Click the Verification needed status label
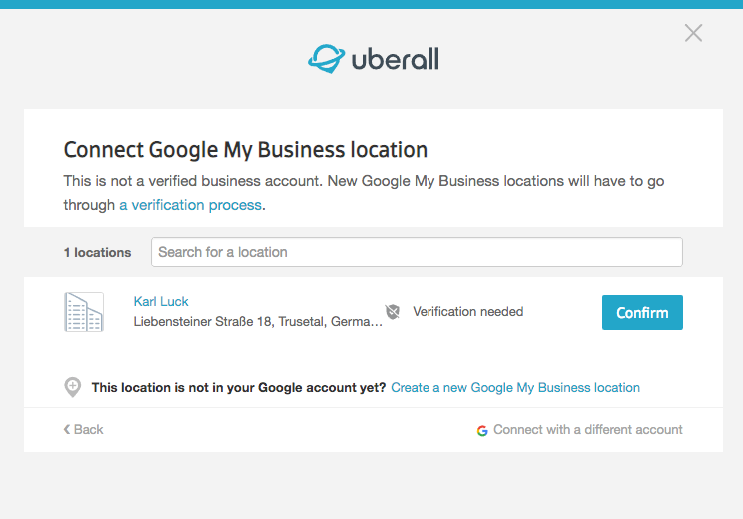The width and height of the screenshot is (743, 519). (468, 311)
